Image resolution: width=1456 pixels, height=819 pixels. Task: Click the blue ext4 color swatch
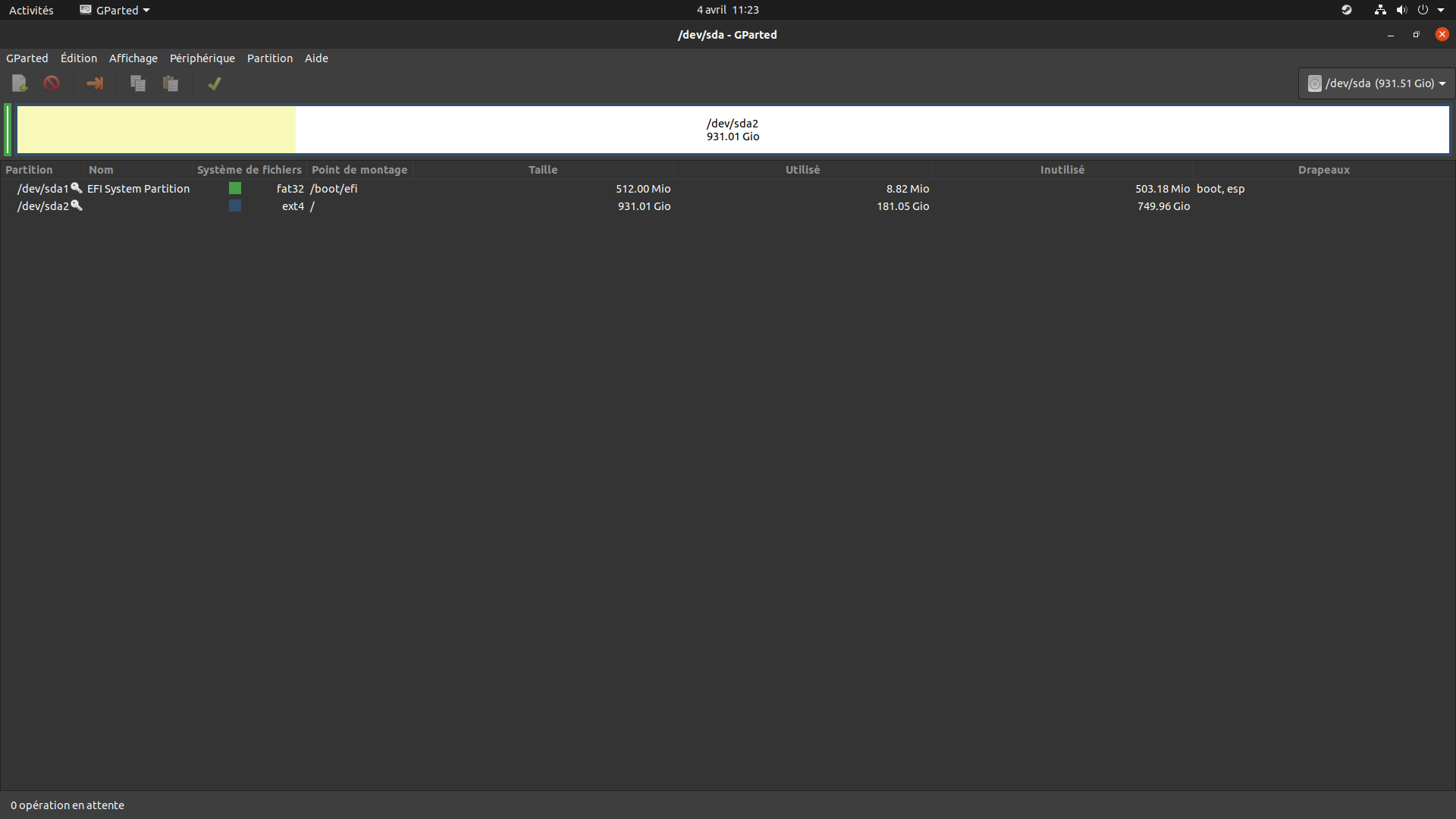tap(235, 206)
